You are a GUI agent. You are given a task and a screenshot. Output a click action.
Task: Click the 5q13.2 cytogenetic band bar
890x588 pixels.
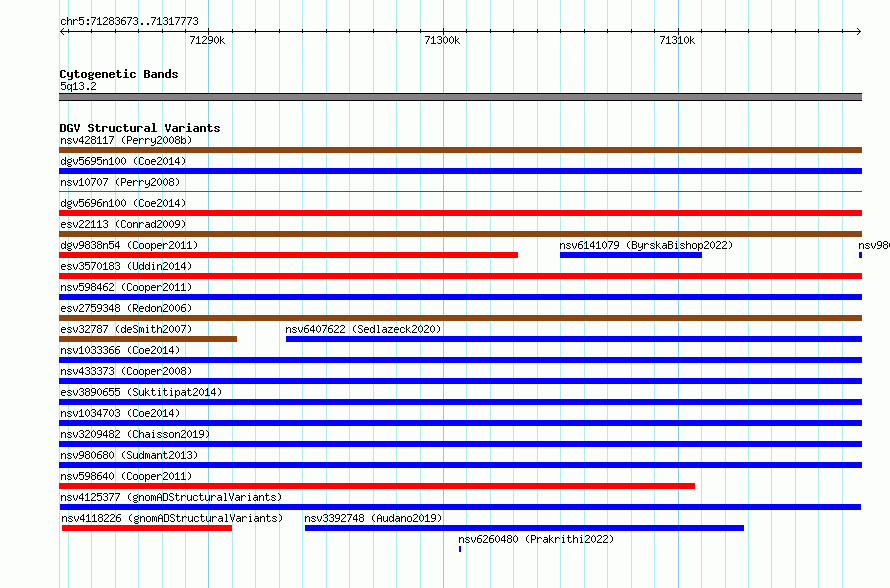tap(460, 97)
